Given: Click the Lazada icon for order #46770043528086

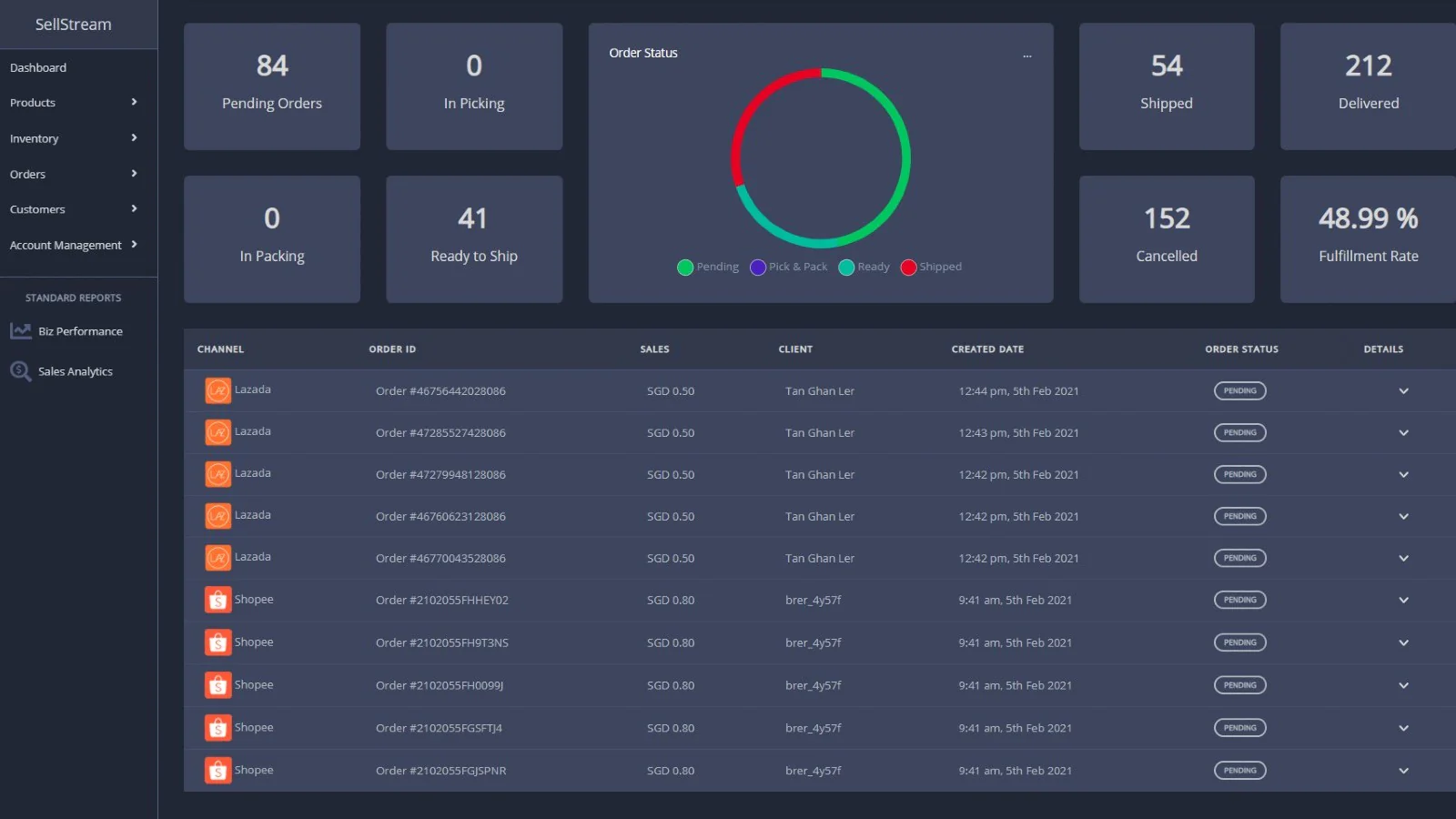Looking at the screenshot, I should point(217,558).
